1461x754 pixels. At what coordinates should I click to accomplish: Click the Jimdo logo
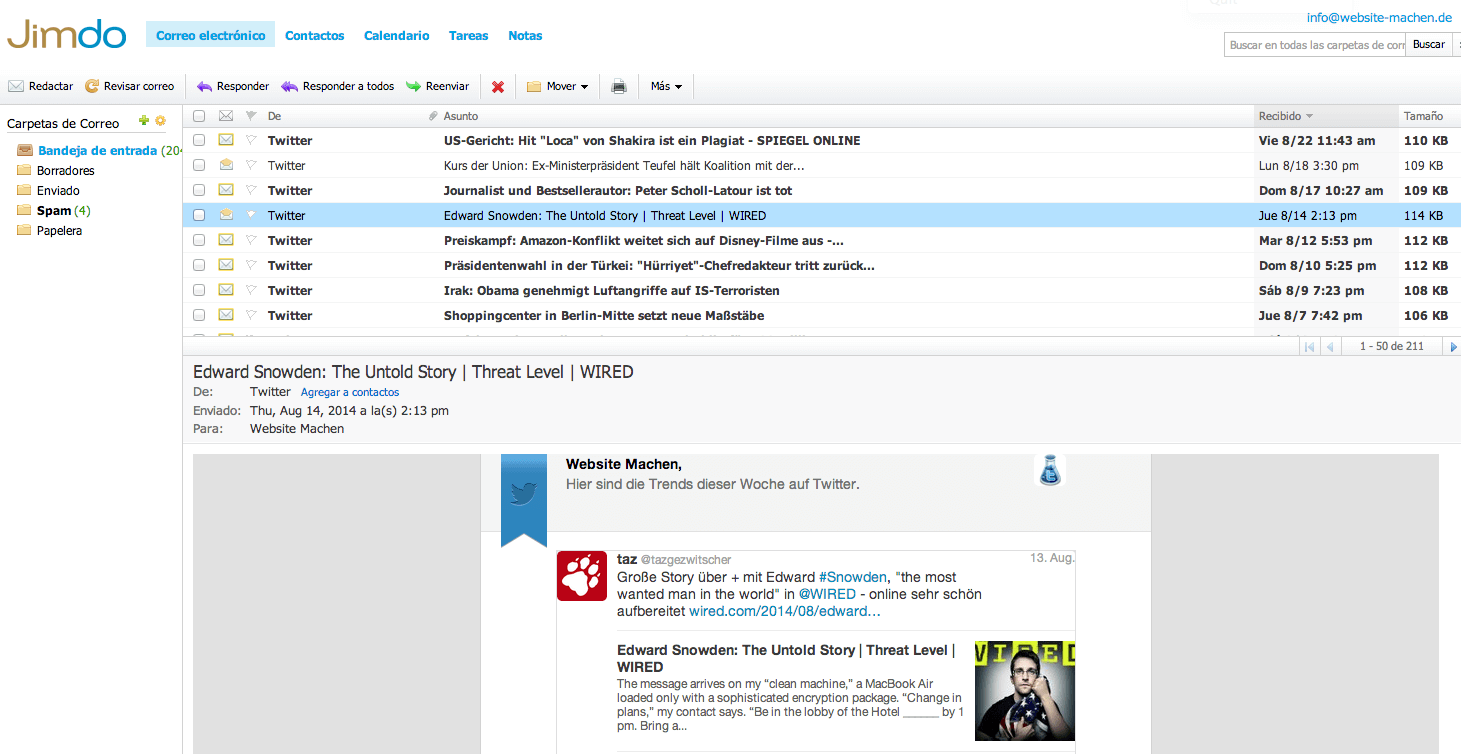pos(66,33)
